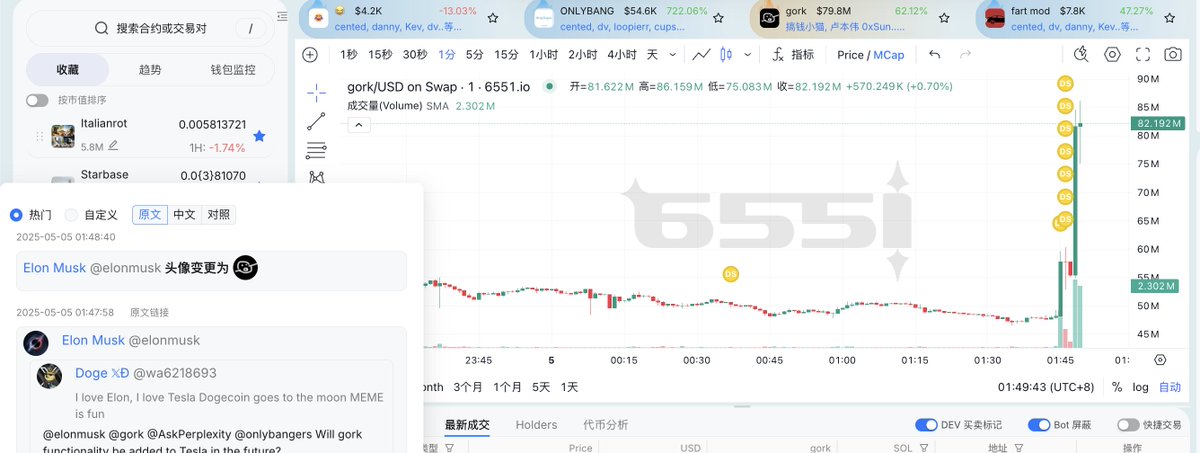The width and height of the screenshot is (1200, 453).
Task: Open the add symbol plus icon
Action: [310, 55]
